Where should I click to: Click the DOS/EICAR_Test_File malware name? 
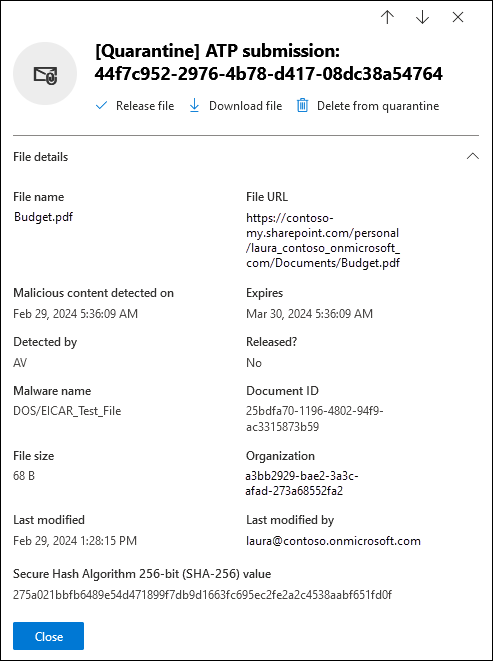coord(67,411)
